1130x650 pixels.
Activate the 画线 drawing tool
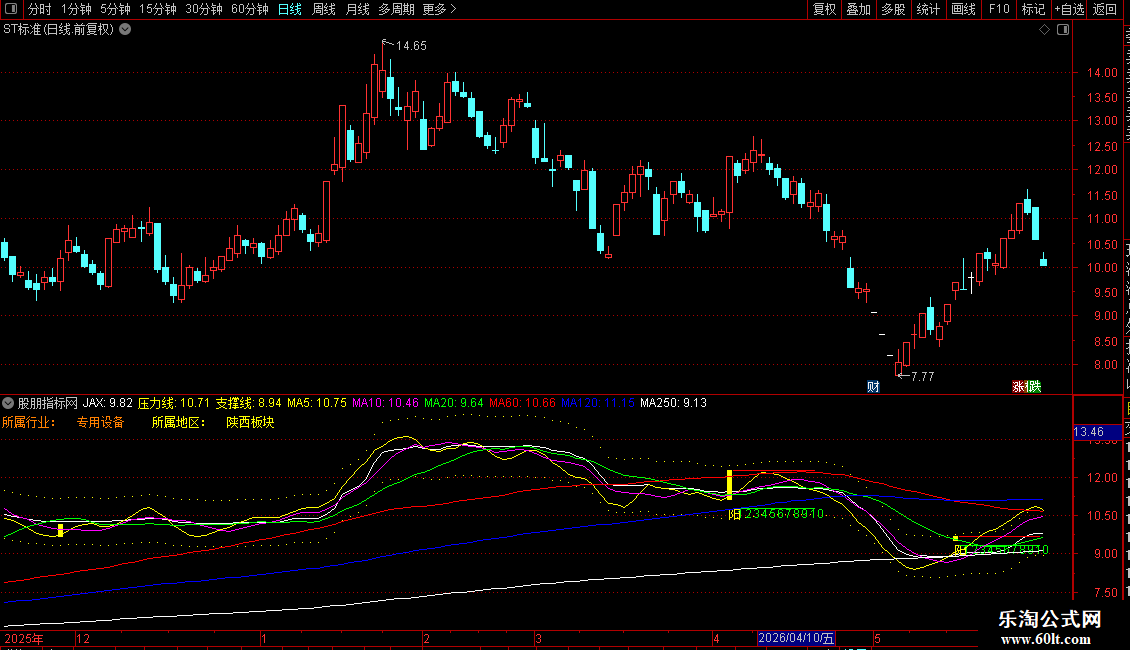(963, 9)
